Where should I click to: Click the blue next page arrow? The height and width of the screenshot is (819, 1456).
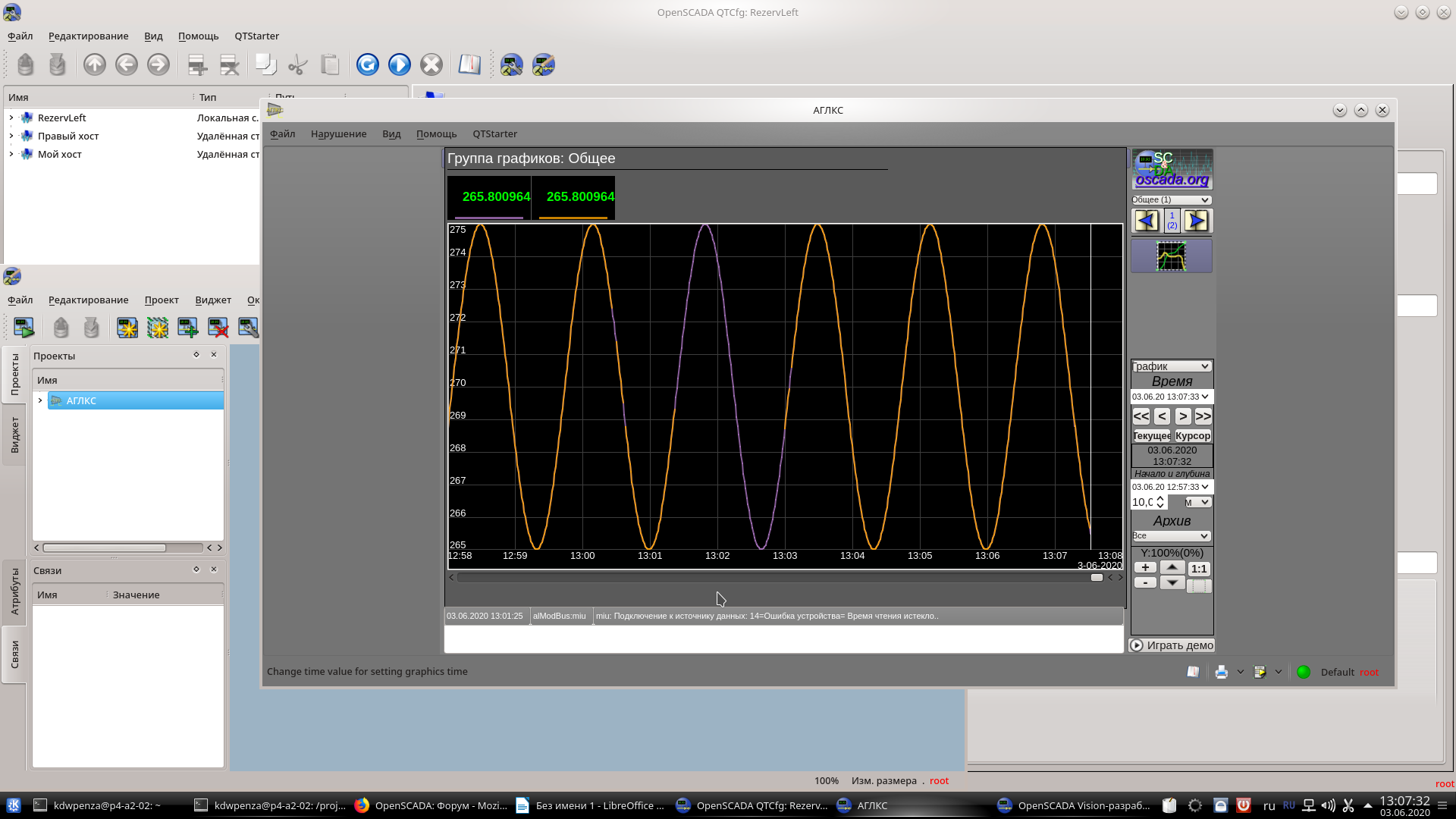tap(1197, 221)
